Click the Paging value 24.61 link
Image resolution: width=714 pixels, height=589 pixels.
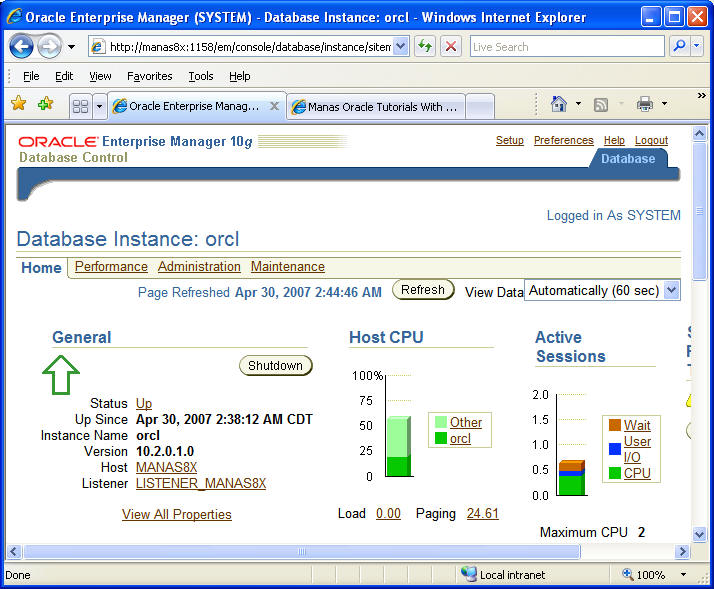pyautogui.click(x=483, y=513)
